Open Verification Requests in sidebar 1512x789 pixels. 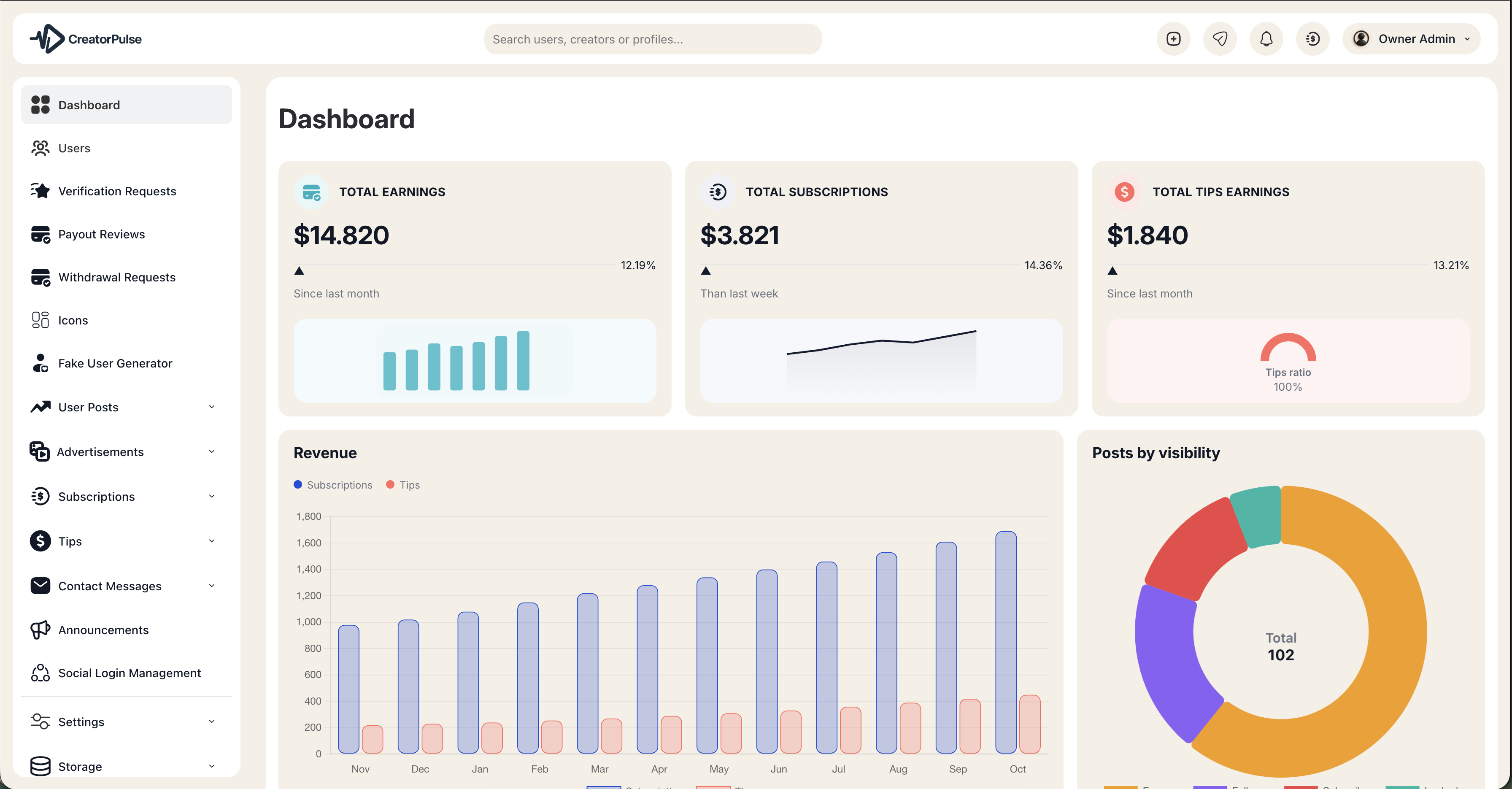(126, 191)
